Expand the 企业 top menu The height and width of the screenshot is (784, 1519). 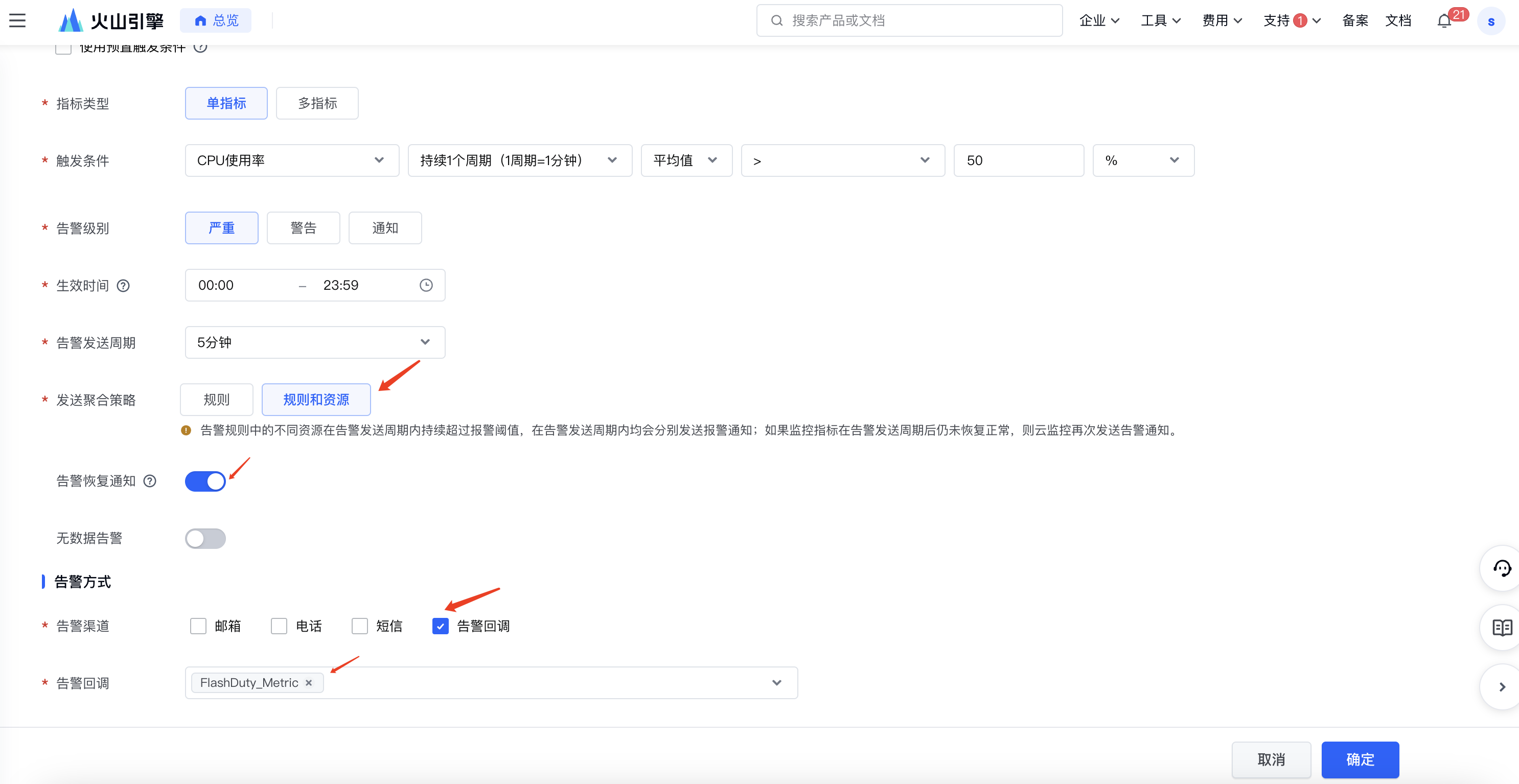(1099, 20)
